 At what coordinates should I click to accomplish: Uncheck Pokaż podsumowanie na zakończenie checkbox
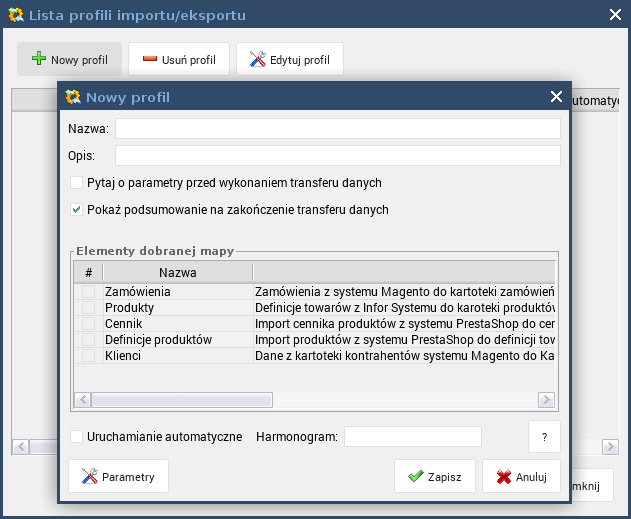coord(76,210)
